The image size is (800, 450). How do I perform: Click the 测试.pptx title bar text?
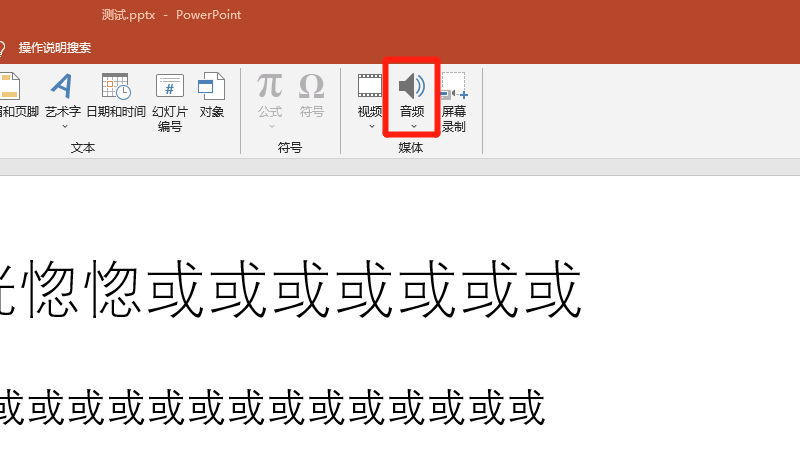128,15
